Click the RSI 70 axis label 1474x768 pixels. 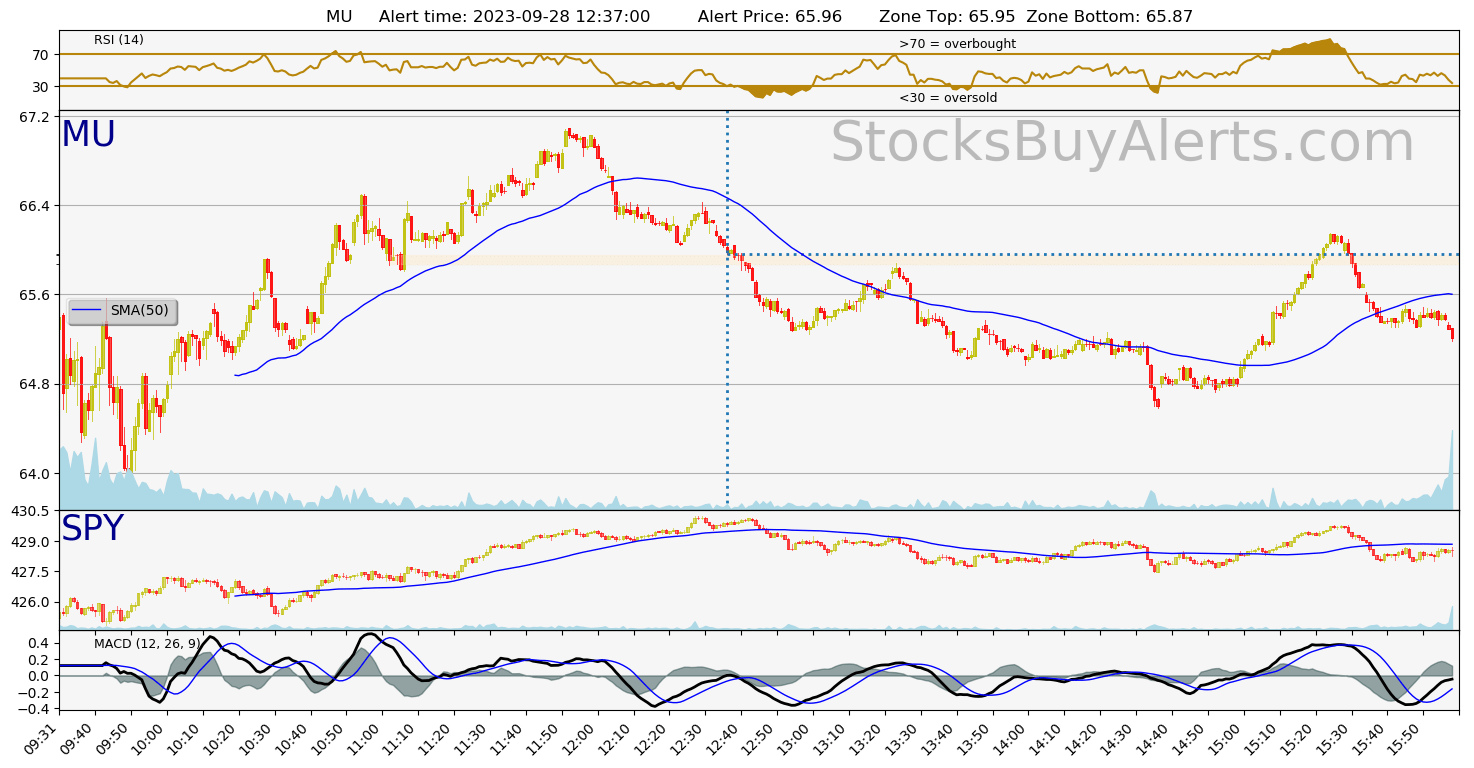(41, 54)
